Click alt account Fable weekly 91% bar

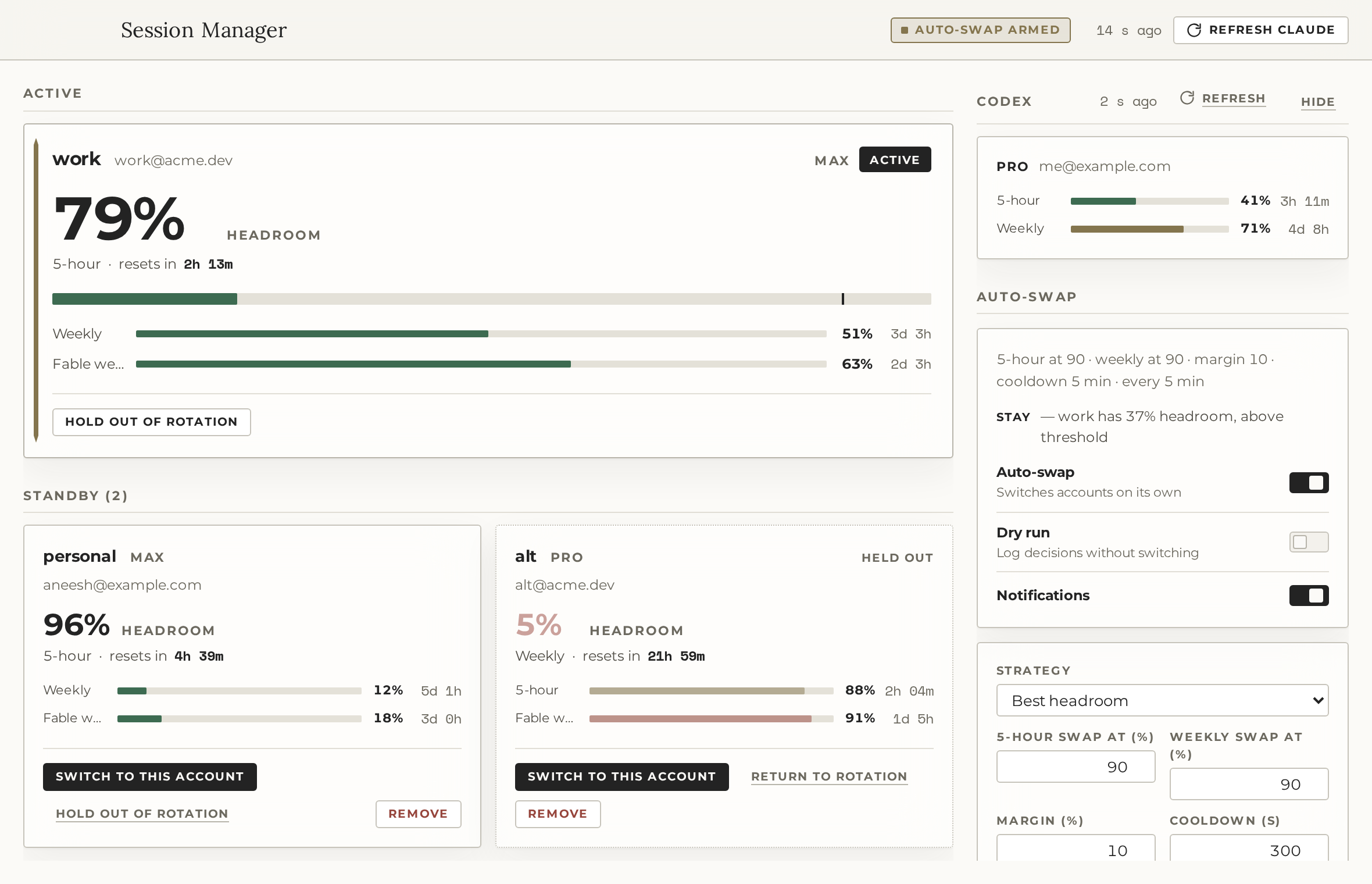pyautogui.click(x=711, y=719)
